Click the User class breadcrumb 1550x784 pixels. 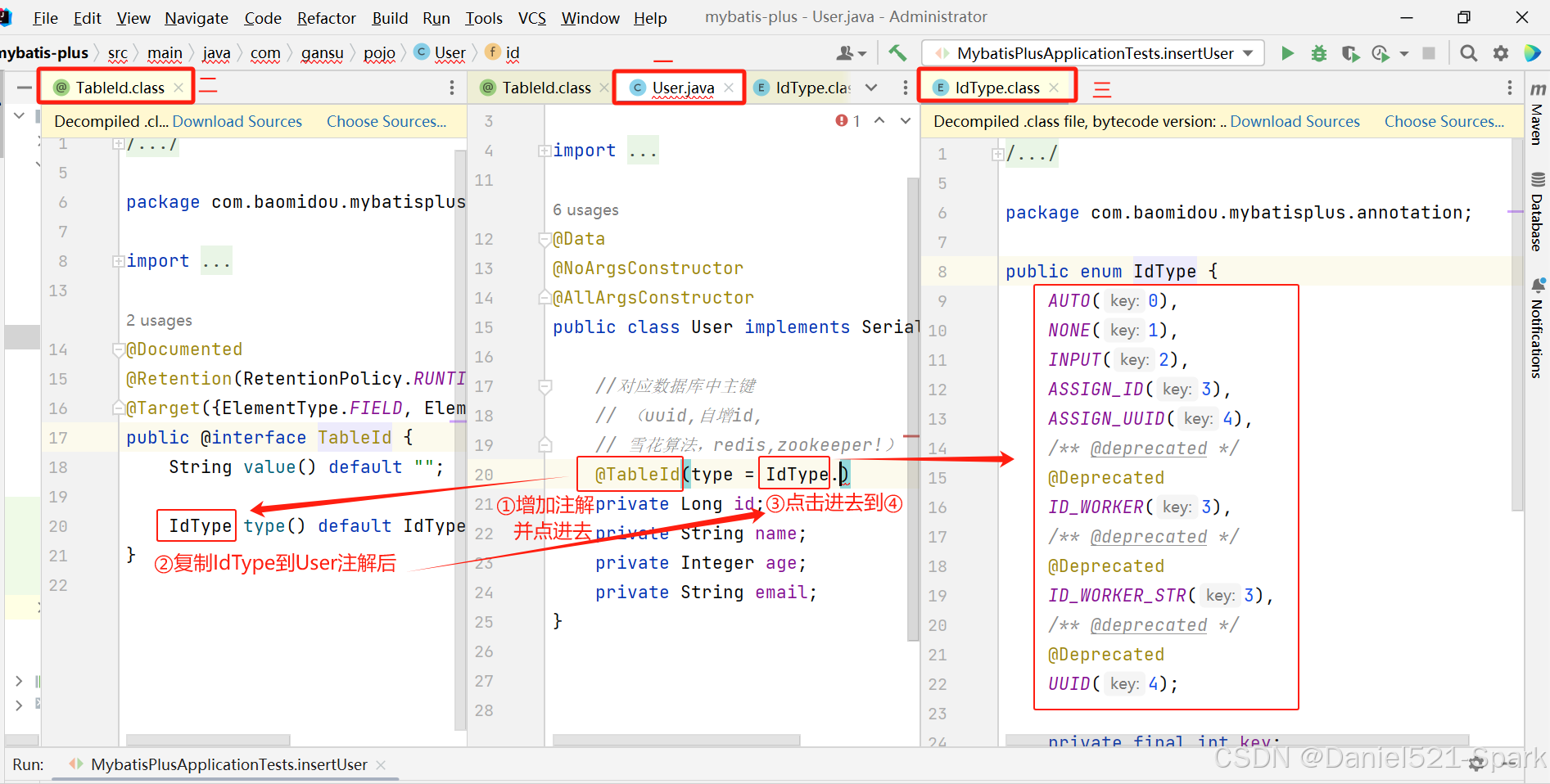click(441, 53)
